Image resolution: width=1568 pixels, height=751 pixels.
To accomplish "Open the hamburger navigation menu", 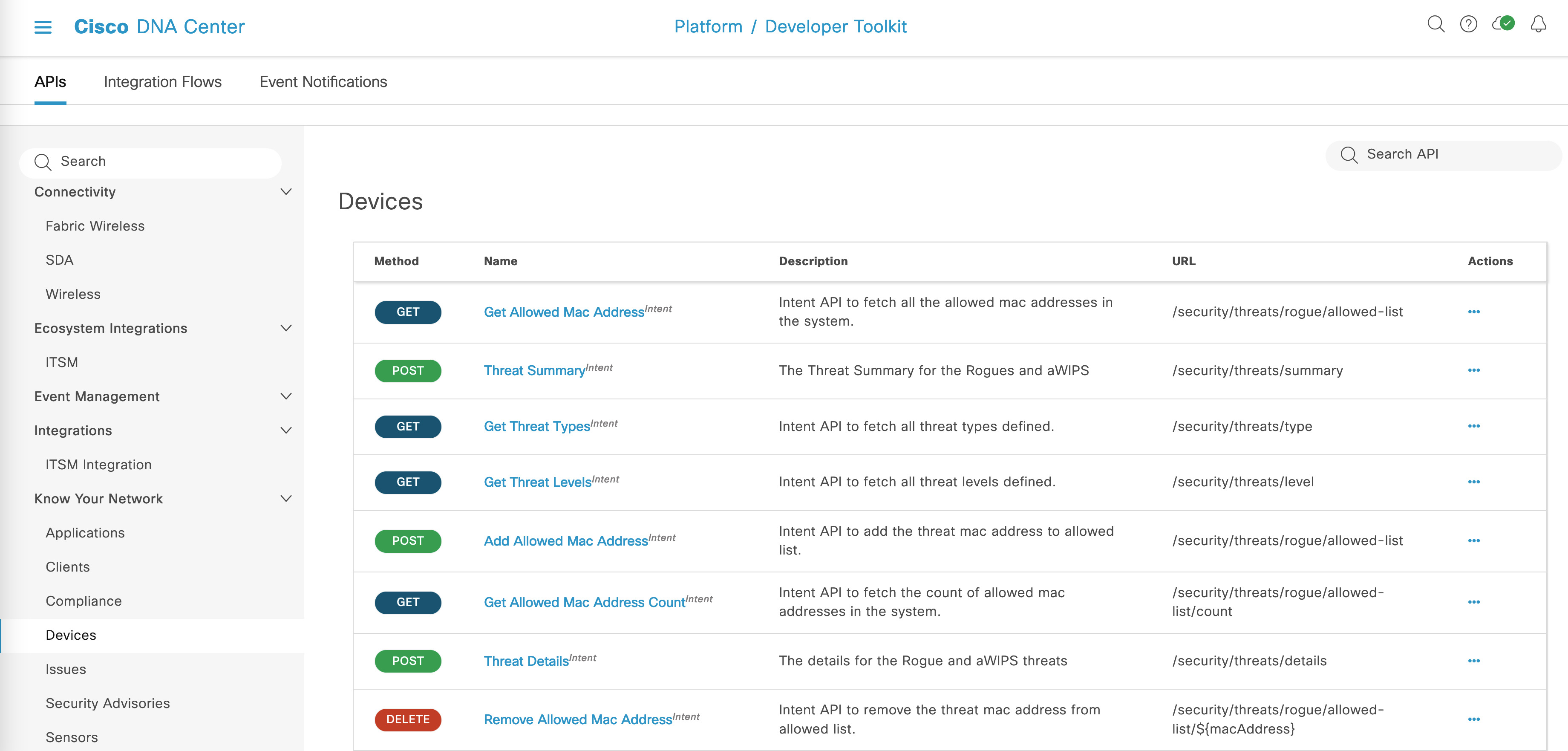I will 43,27.
